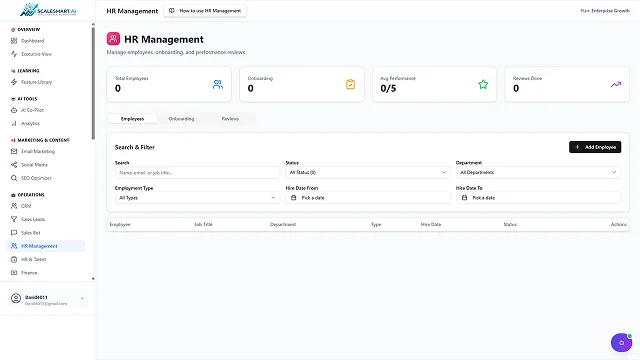
Task: Click the Total Employees people icon
Action: tap(218, 84)
